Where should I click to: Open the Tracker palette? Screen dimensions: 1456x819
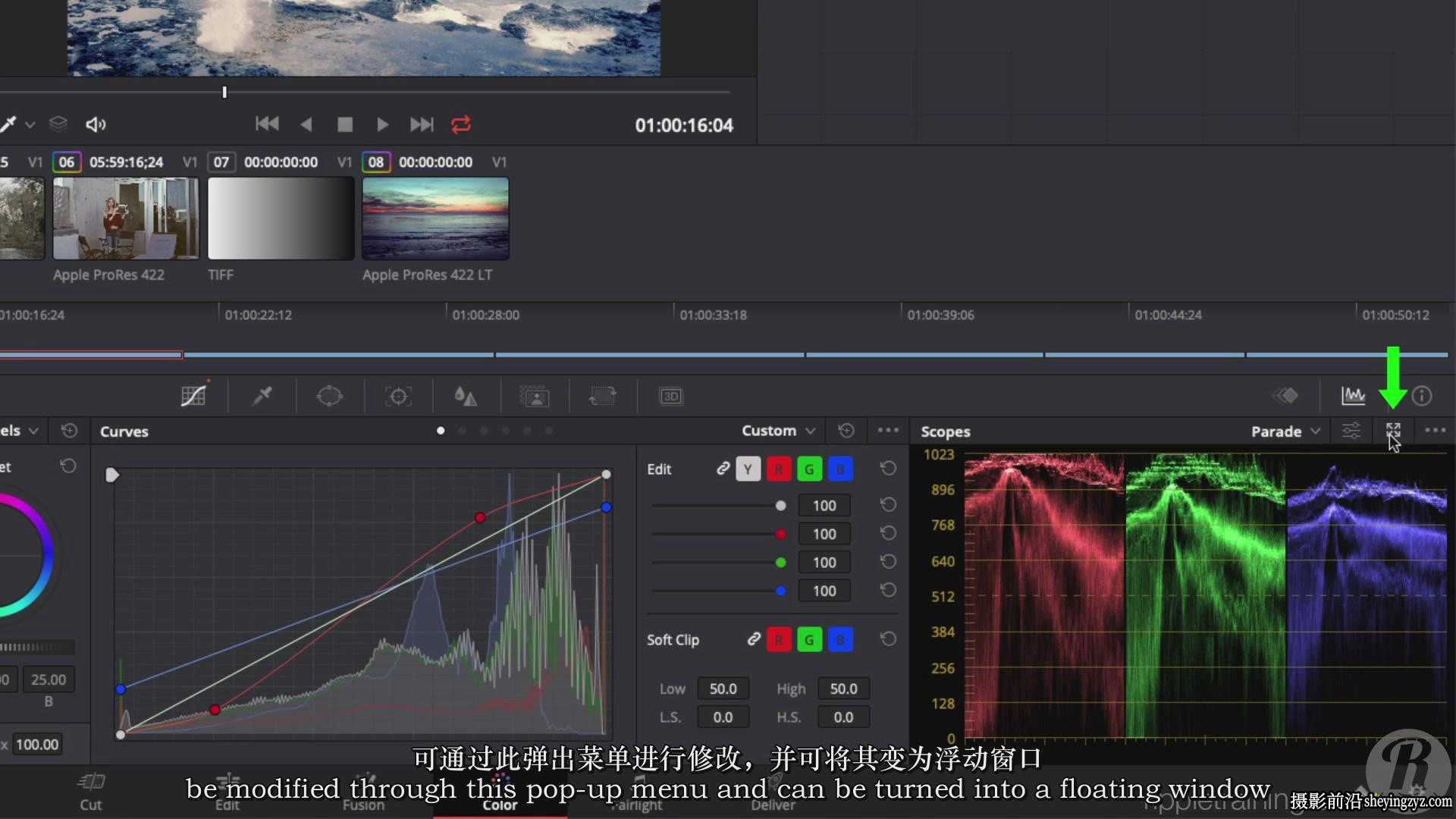coord(398,396)
